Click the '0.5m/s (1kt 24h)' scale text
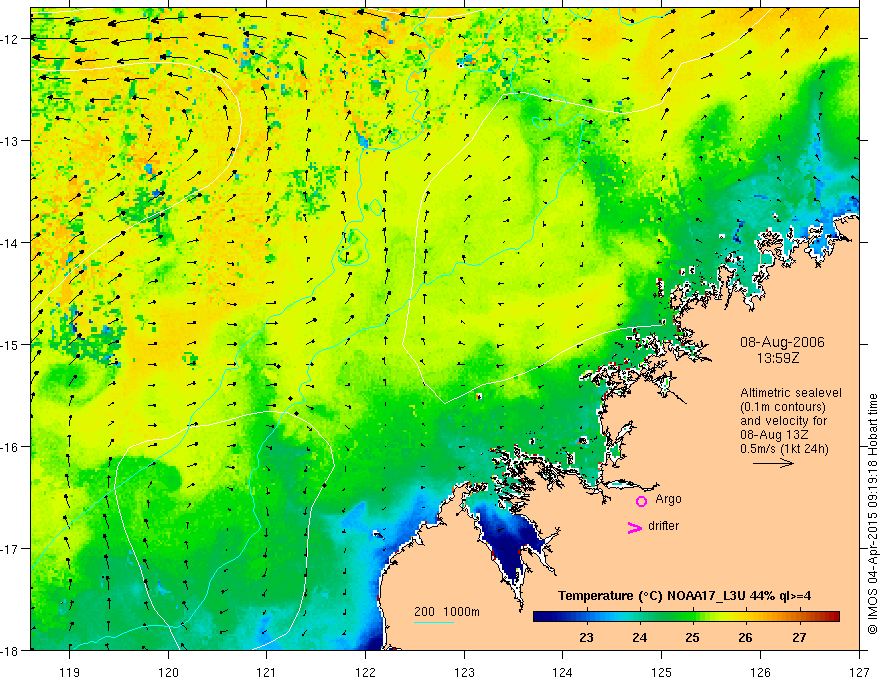 784,449
